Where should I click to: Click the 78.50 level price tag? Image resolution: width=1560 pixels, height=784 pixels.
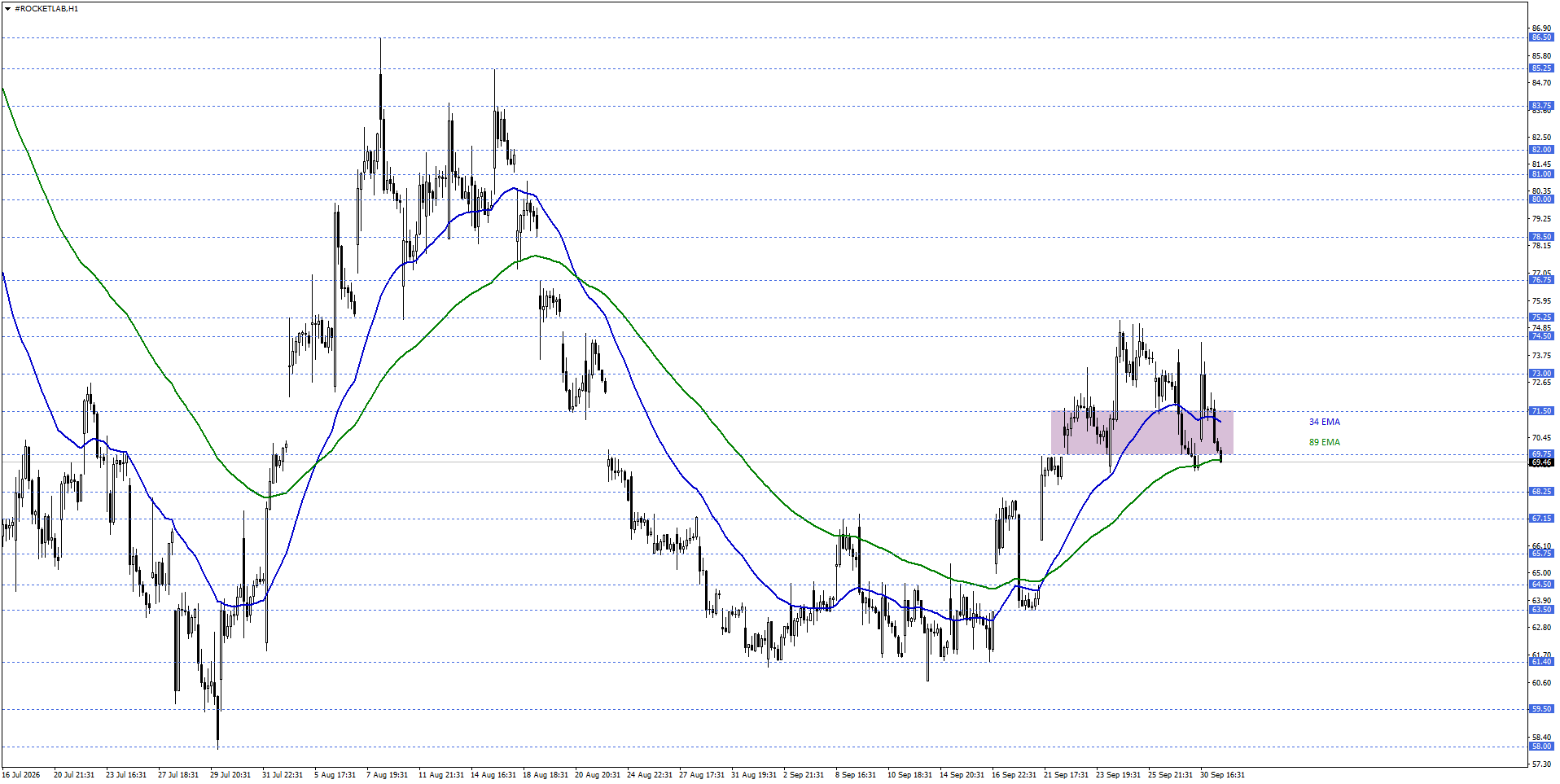coord(1541,237)
